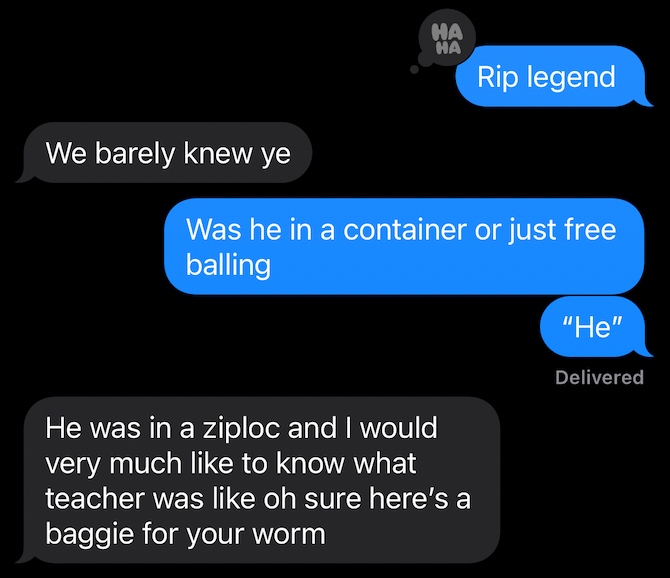Click the word "ziploc" in the gray message
This screenshot has width=670, height=578.
click(x=240, y=429)
